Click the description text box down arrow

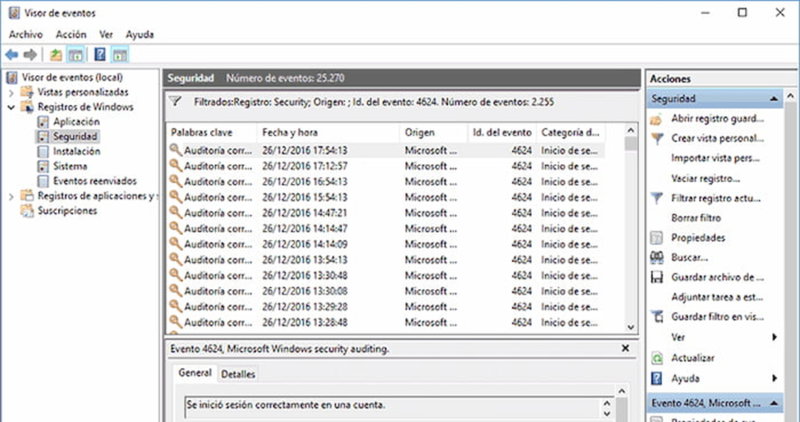607,414
